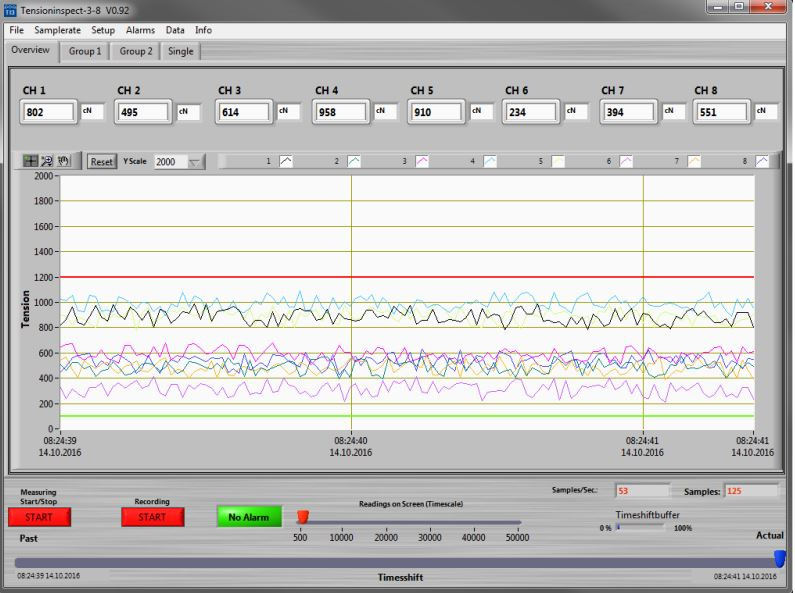This screenshot has height=593, width=795.
Task: Click channel 4 plot legend icon
Action: tap(490, 161)
